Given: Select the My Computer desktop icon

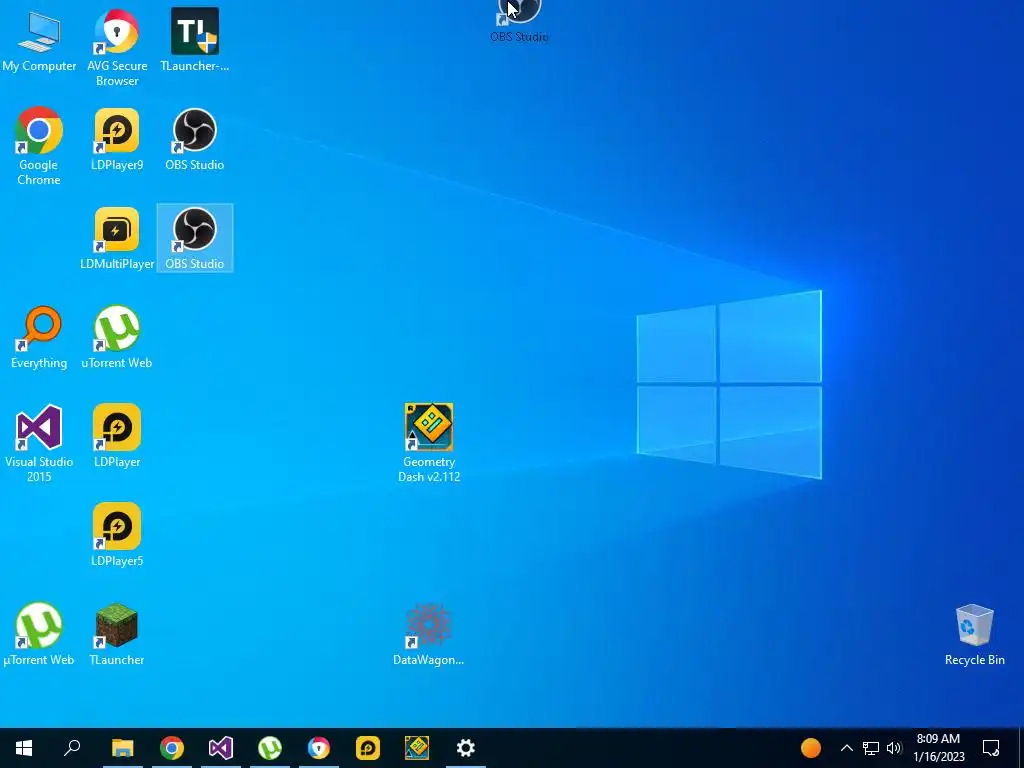Looking at the screenshot, I should 39,40.
